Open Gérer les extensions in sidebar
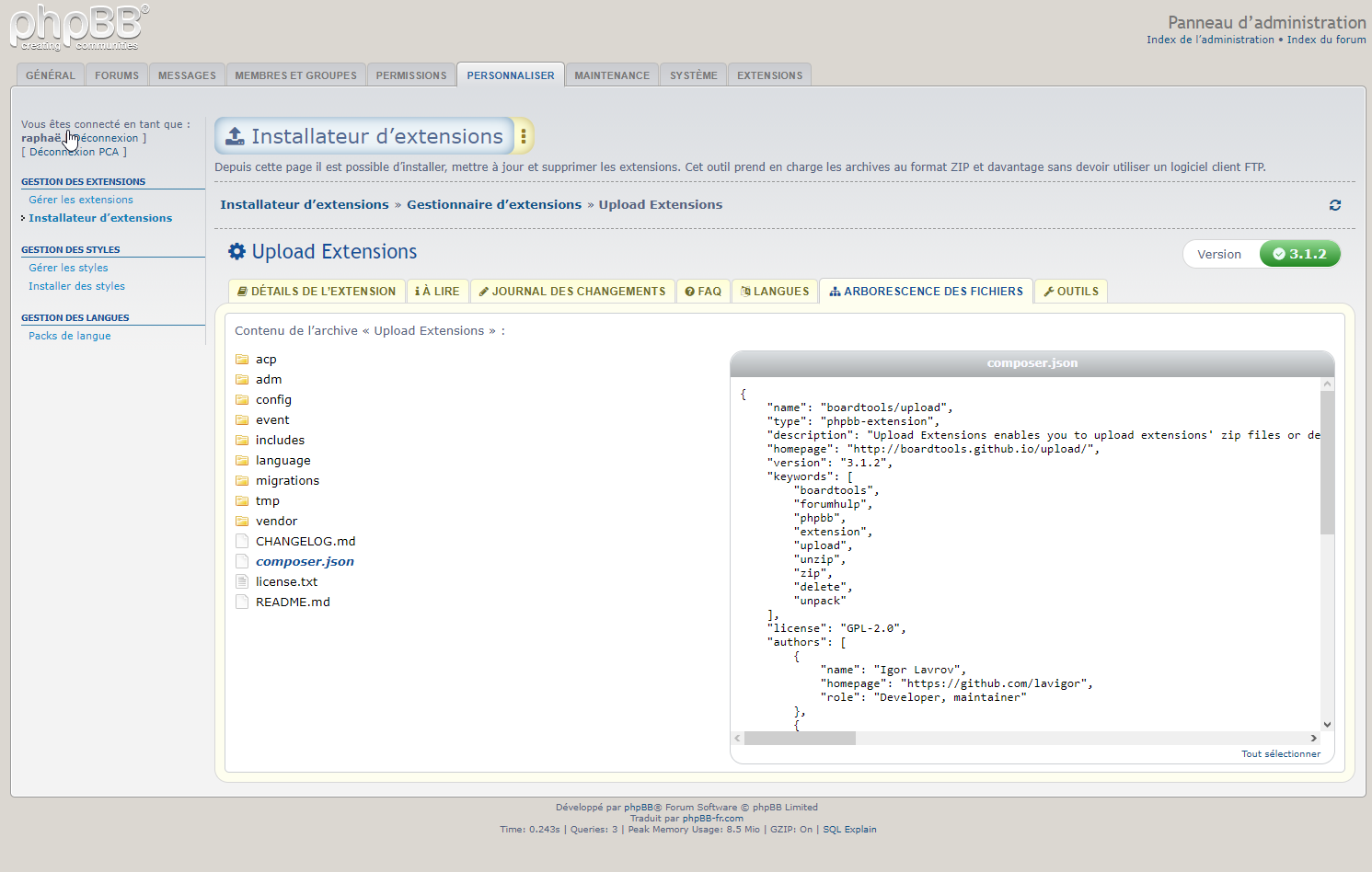This screenshot has height=872, width=1372. 81,200
